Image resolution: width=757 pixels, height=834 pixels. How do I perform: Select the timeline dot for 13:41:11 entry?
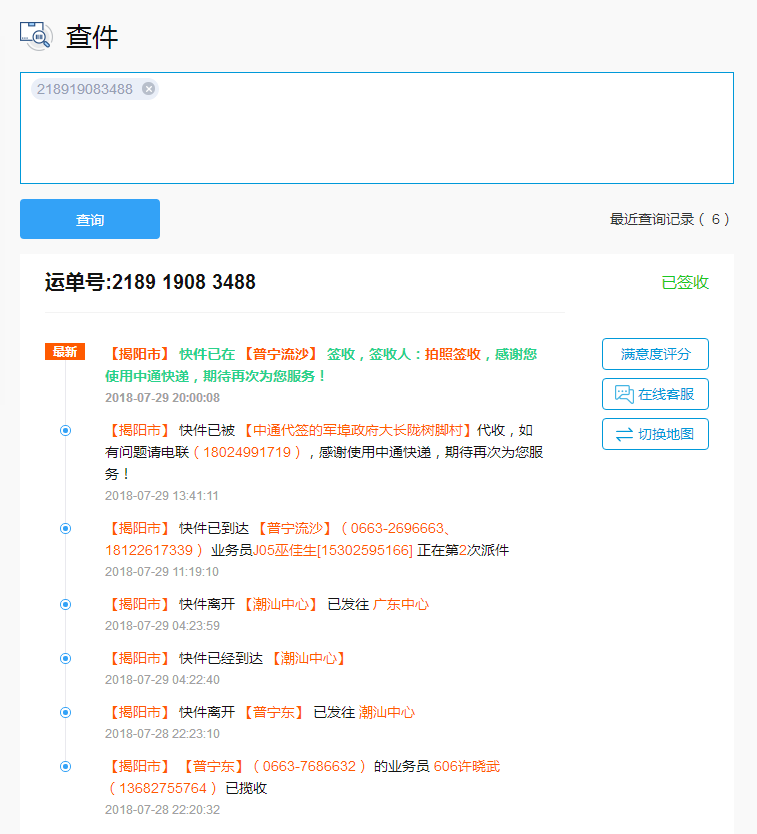pyautogui.click(x=65, y=430)
